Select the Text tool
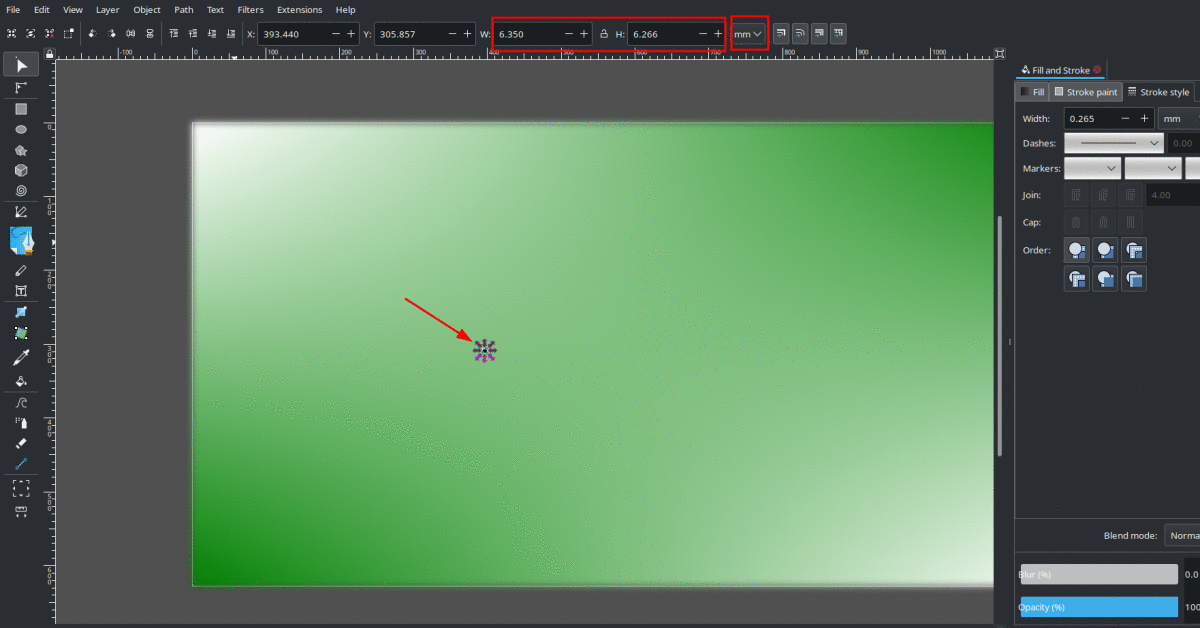The height and width of the screenshot is (628, 1200). pos(21,291)
